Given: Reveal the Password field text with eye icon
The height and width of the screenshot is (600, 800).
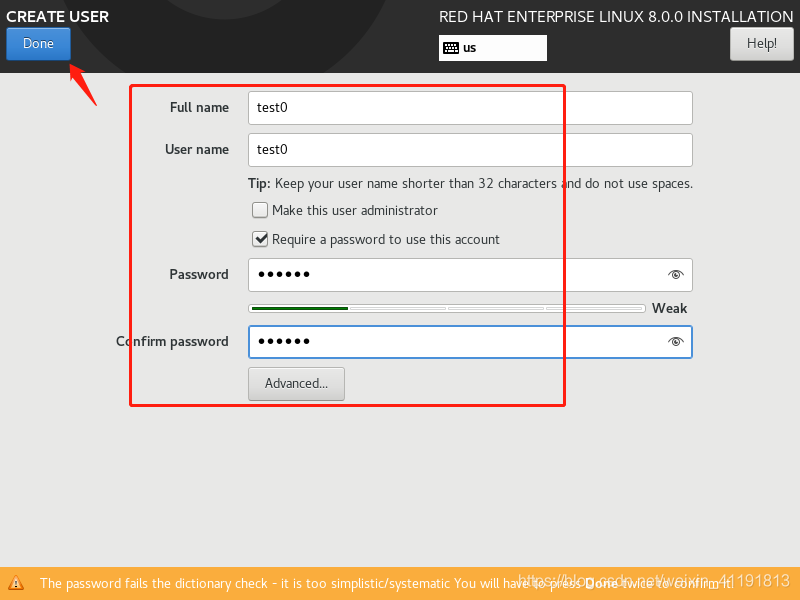Looking at the screenshot, I should point(675,274).
